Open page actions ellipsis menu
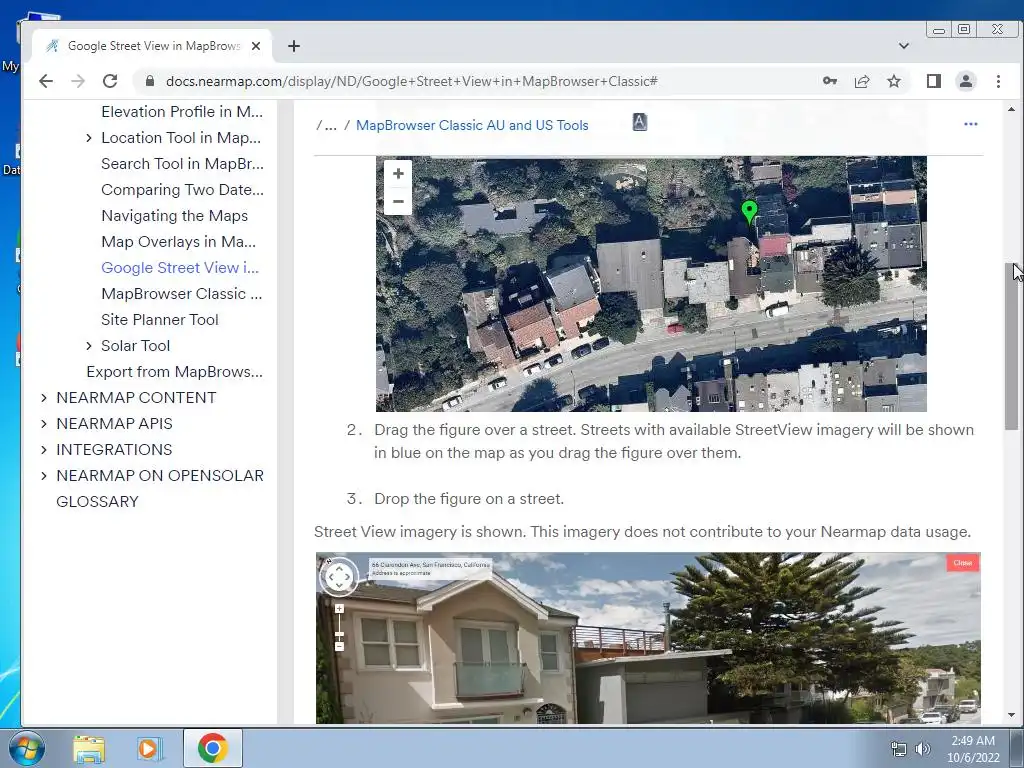The width and height of the screenshot is (1024, 768). (970, 124)
